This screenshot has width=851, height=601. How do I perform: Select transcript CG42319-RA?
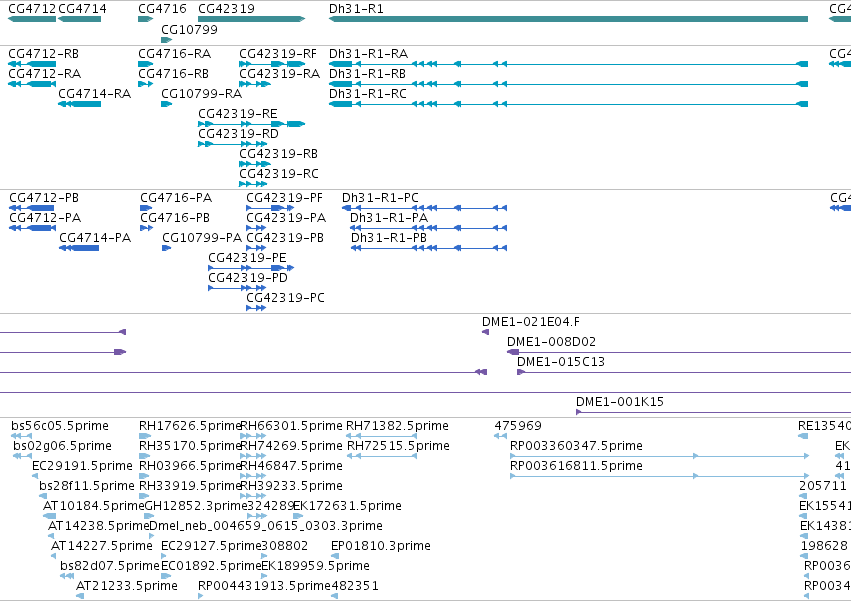[x=280, y=73]
